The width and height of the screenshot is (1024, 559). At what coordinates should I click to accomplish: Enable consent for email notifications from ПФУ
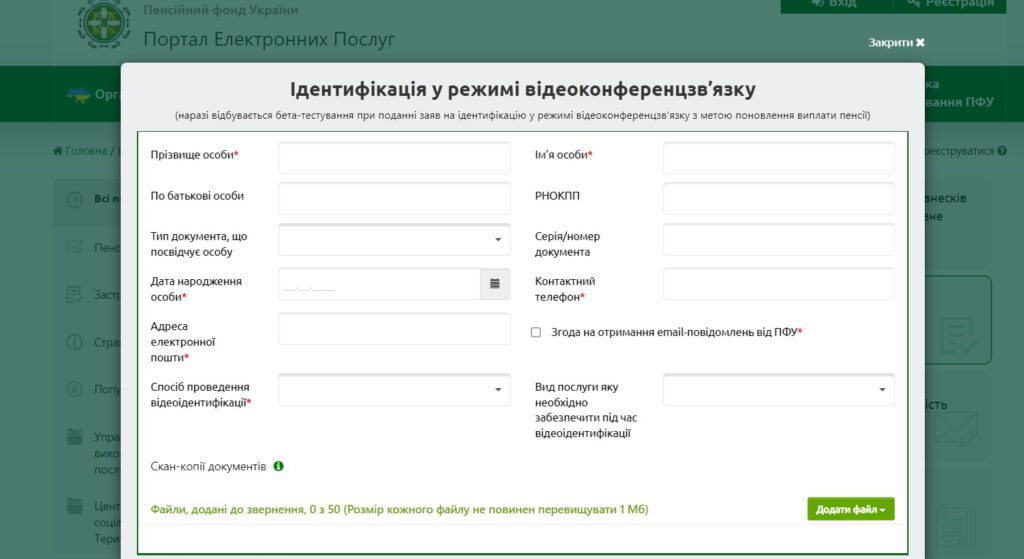point(536,332)
